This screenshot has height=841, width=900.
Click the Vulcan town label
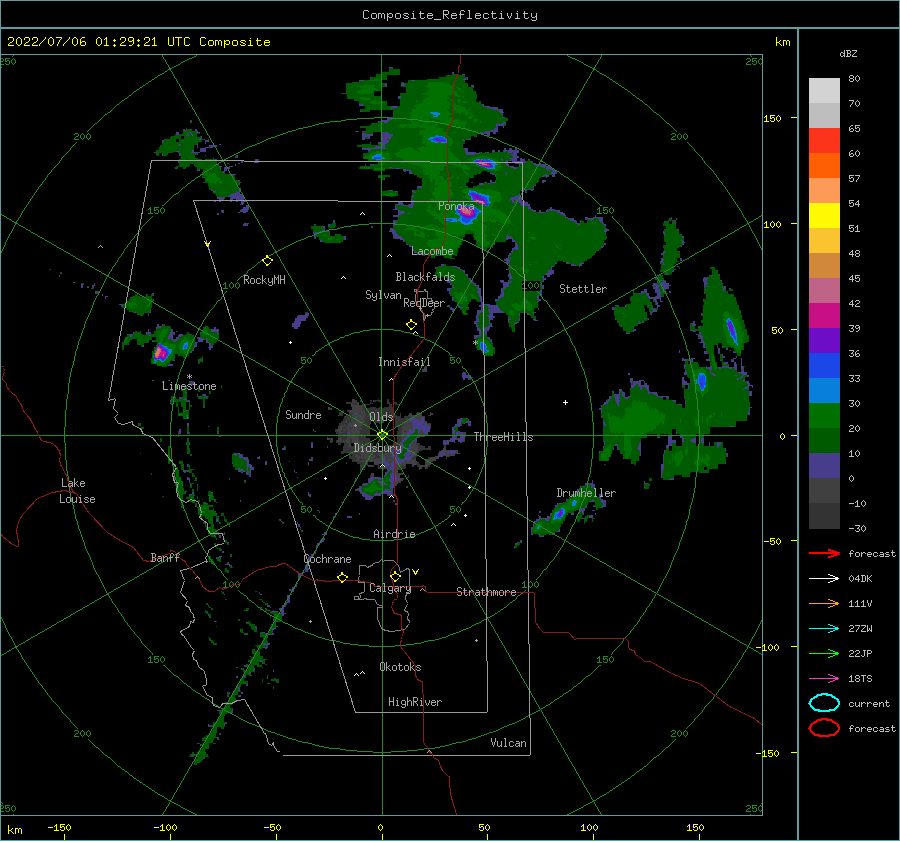pyautogui.click(x=509, y=743)
